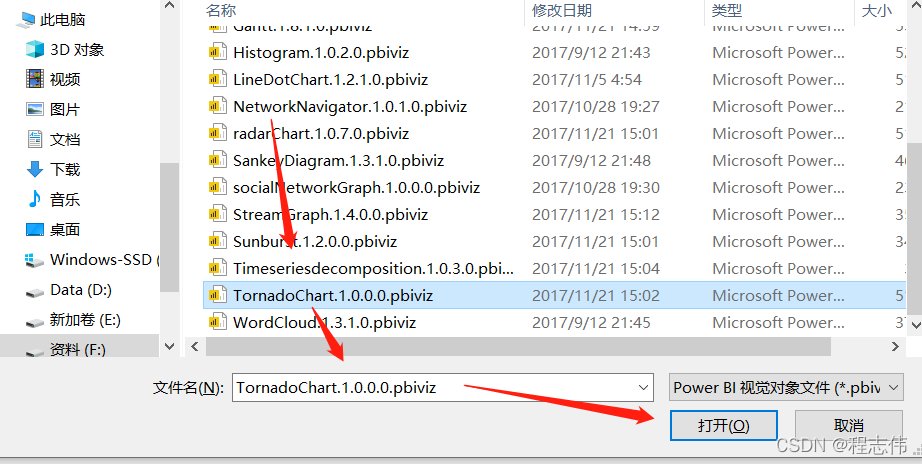This screenshot has width=922, height=464.
Task: Click the 打开(O) button
Action: pyautogui.click(x=723, y=425)
